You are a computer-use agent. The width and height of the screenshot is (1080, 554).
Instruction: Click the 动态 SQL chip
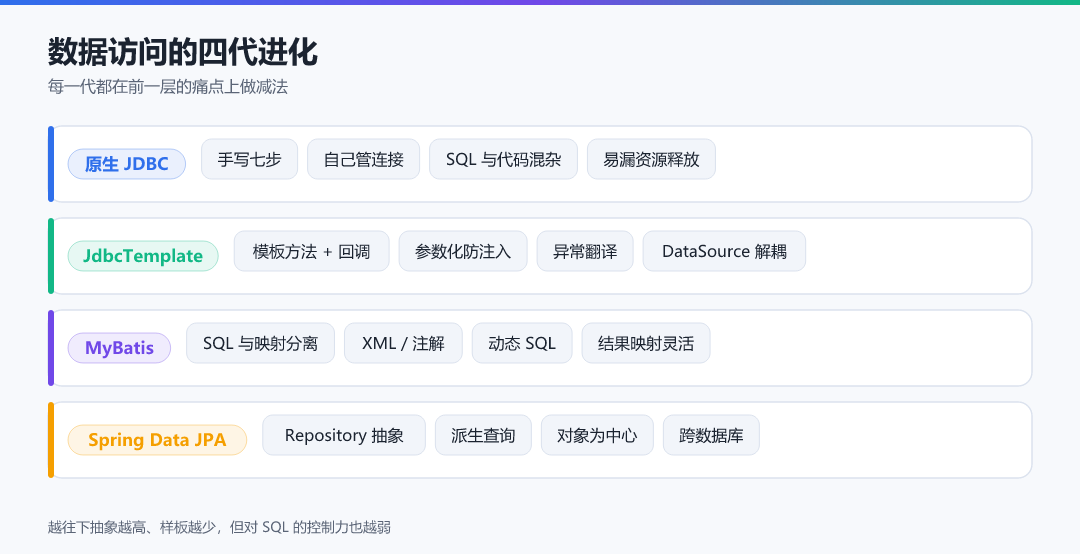[522, 343]
